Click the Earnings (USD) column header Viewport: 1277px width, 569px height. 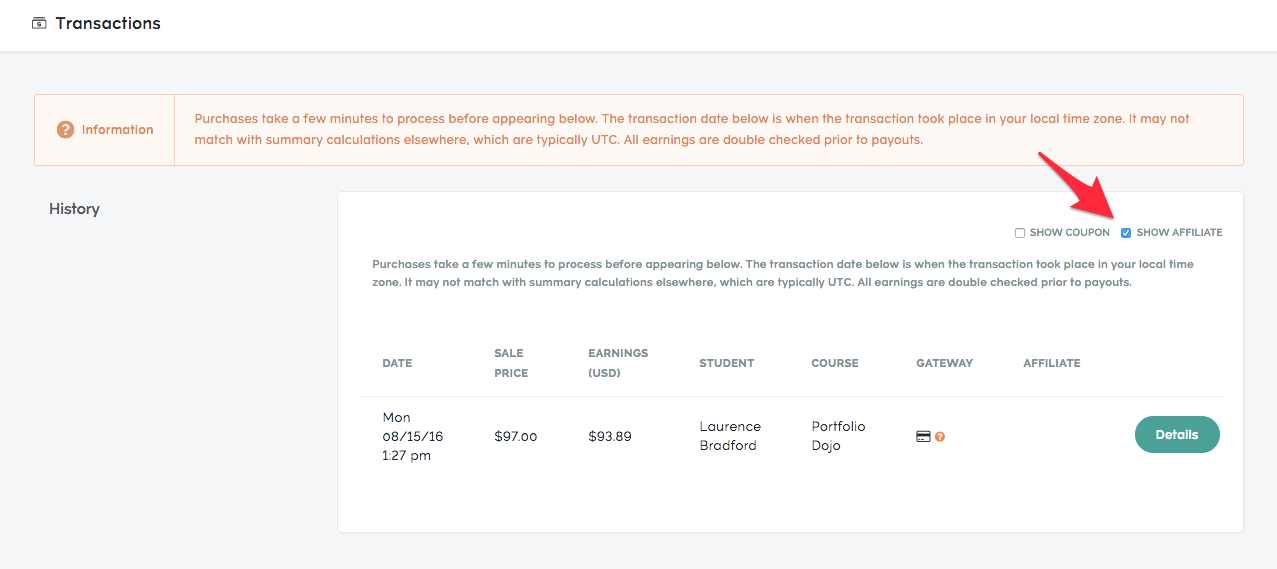tap(618, 363)
